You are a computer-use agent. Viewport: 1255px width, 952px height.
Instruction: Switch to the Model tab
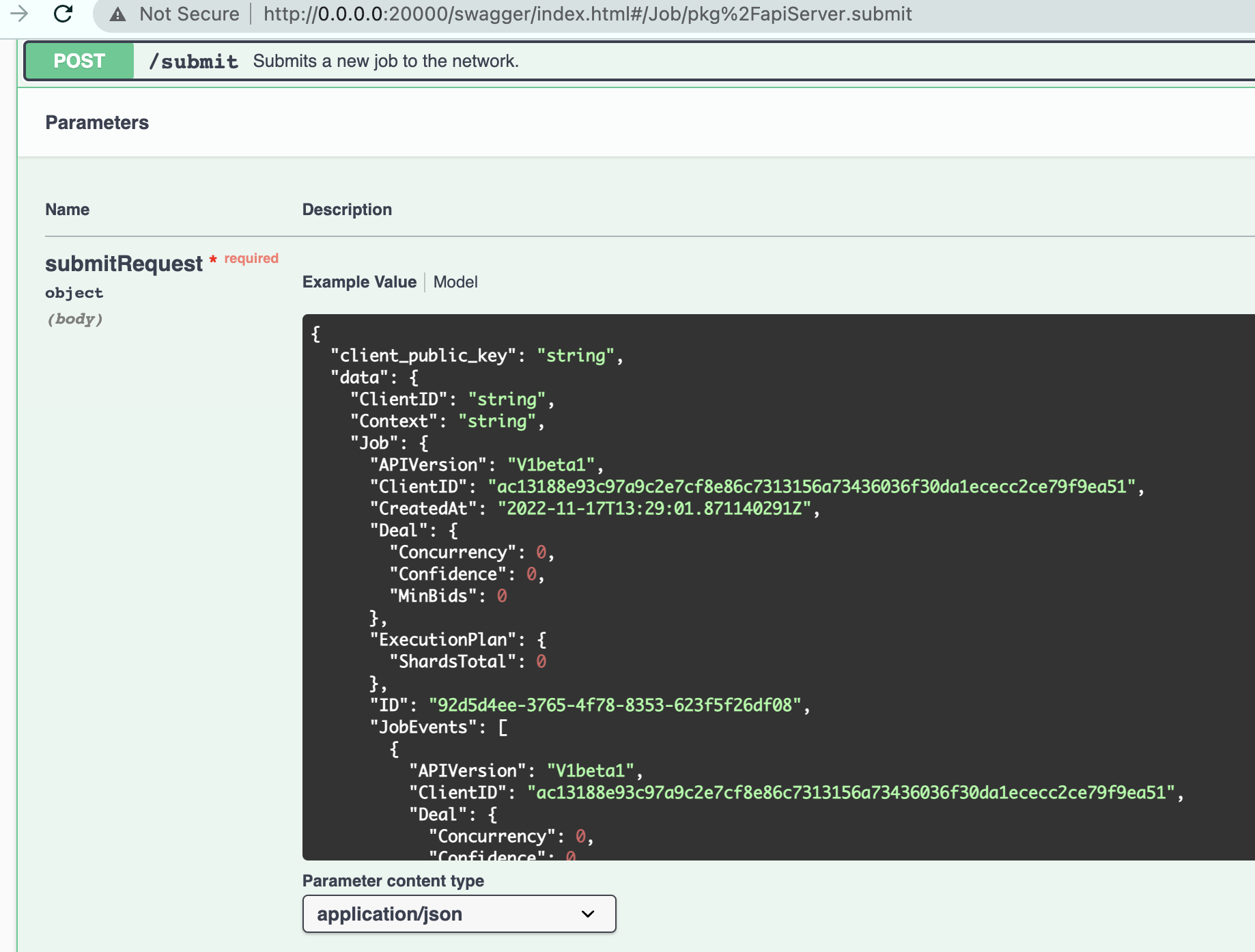pyautogui.click(x=455, y=281)
